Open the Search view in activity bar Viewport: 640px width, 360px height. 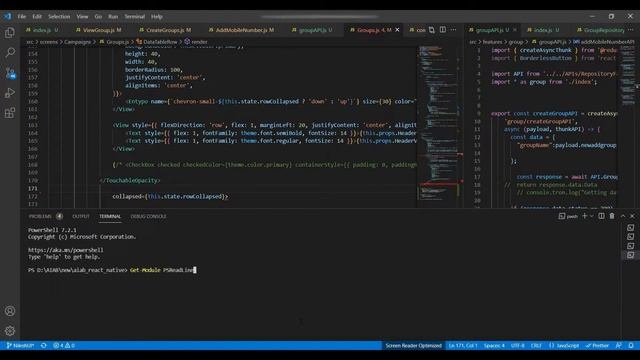point(10,53)
